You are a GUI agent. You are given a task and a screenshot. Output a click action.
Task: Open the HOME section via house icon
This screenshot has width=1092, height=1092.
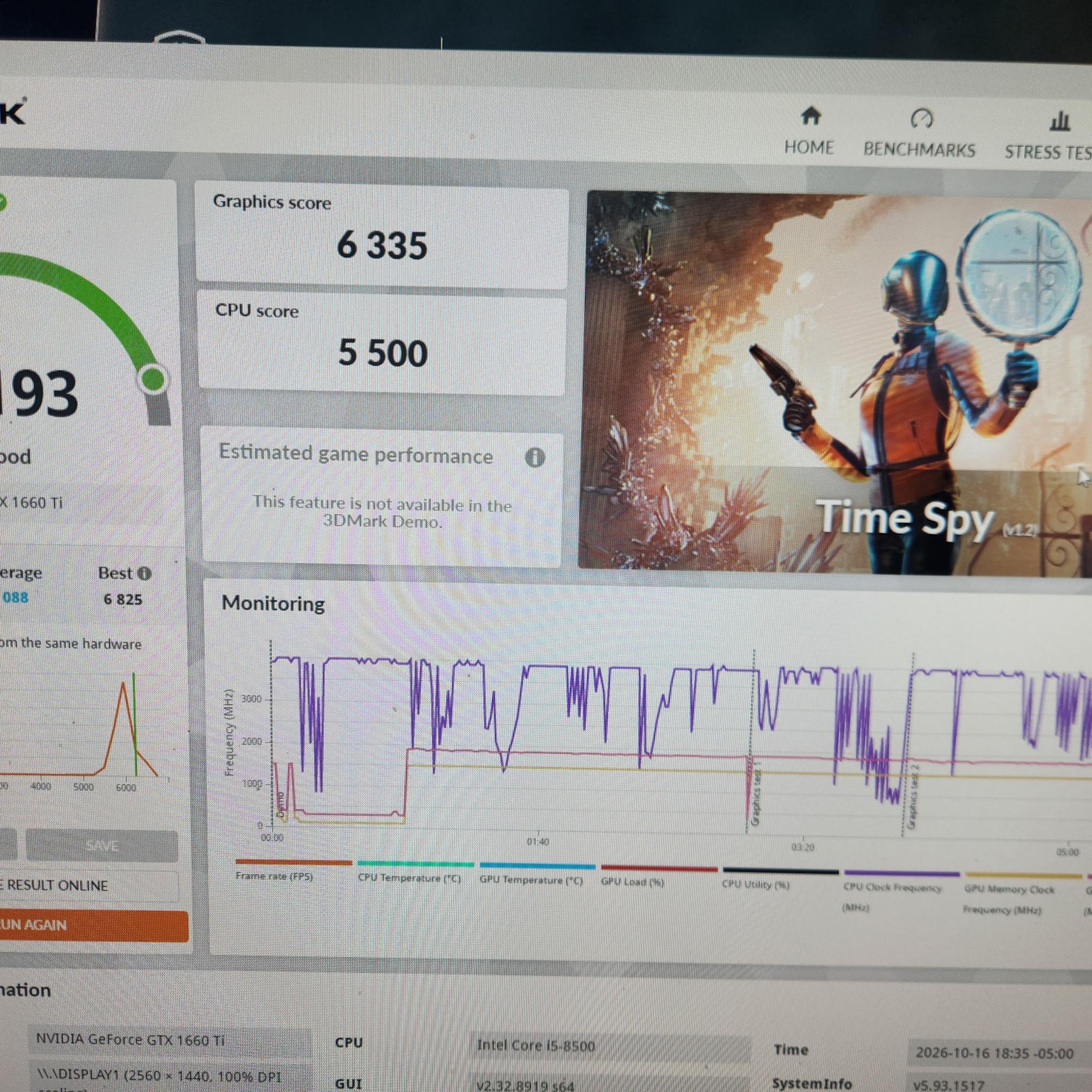810,116
